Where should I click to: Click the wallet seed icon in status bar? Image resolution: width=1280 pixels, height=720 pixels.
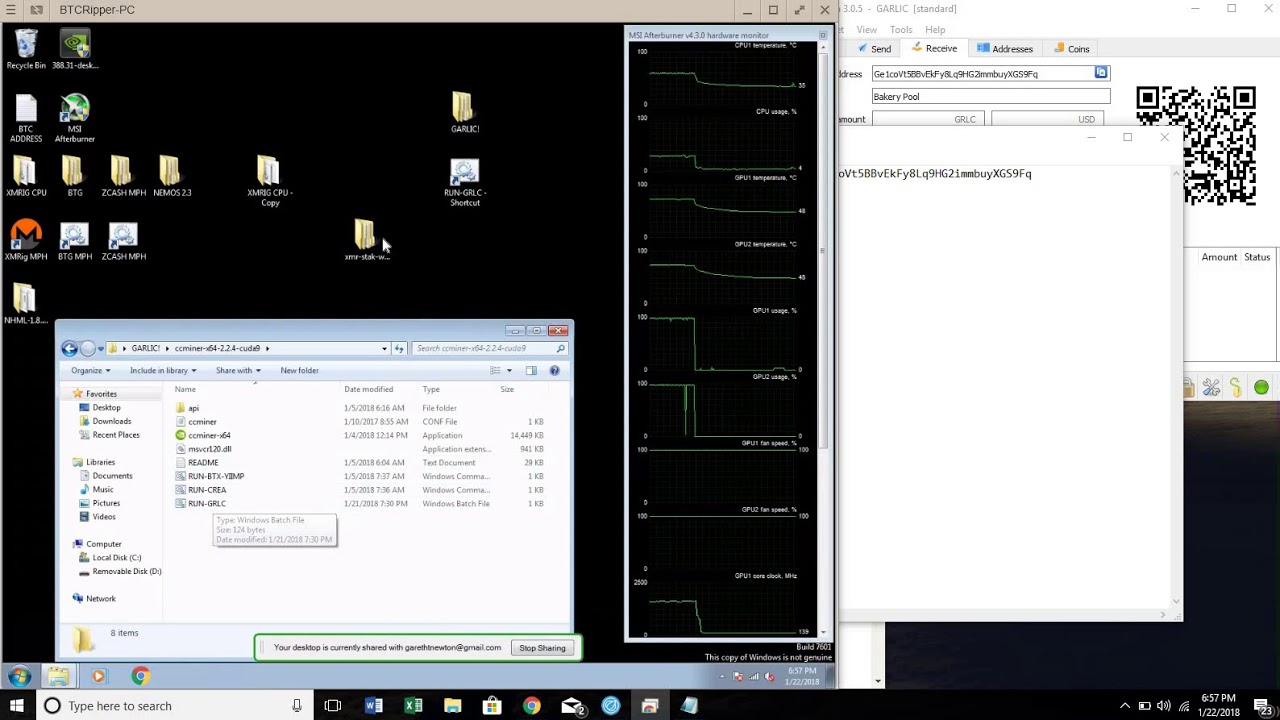point(1236,388)
